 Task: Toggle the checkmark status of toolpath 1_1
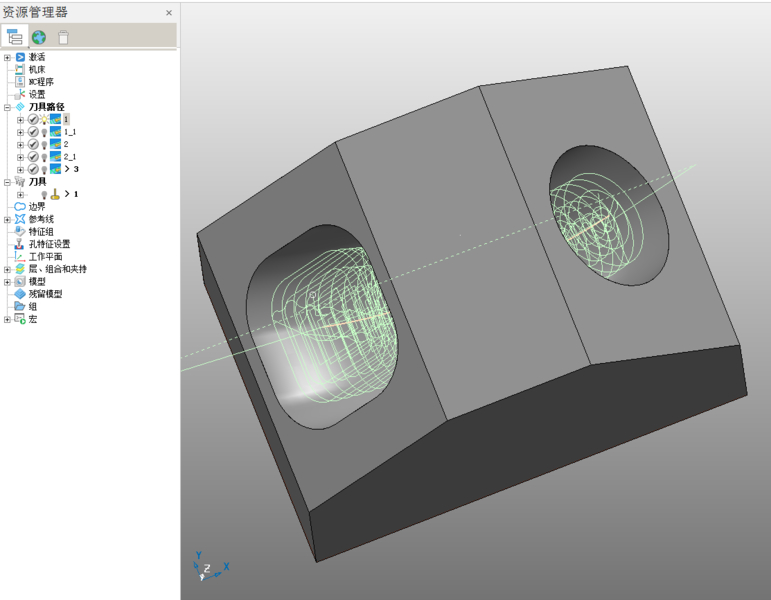(x=33, y=132)
